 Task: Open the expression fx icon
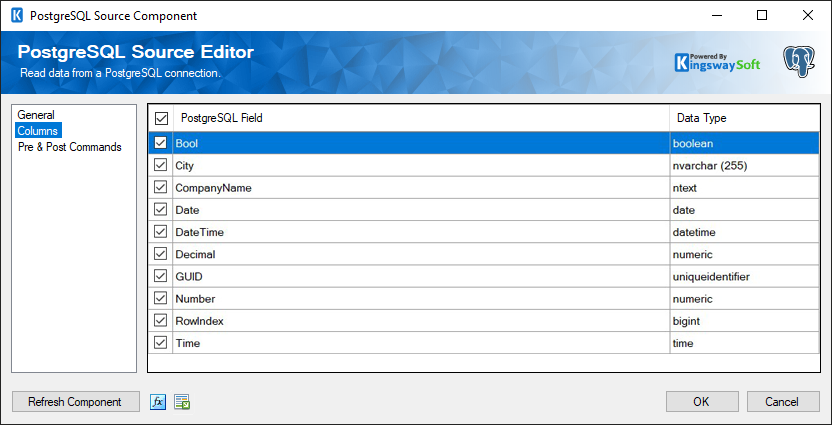tap(158, 402)
